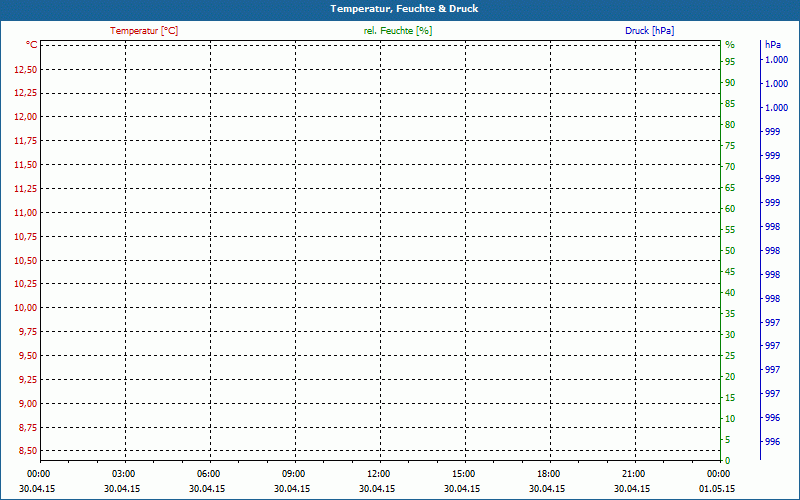Click the 8,50 temperature tick label
800x500 pixels.
point(28,451)
